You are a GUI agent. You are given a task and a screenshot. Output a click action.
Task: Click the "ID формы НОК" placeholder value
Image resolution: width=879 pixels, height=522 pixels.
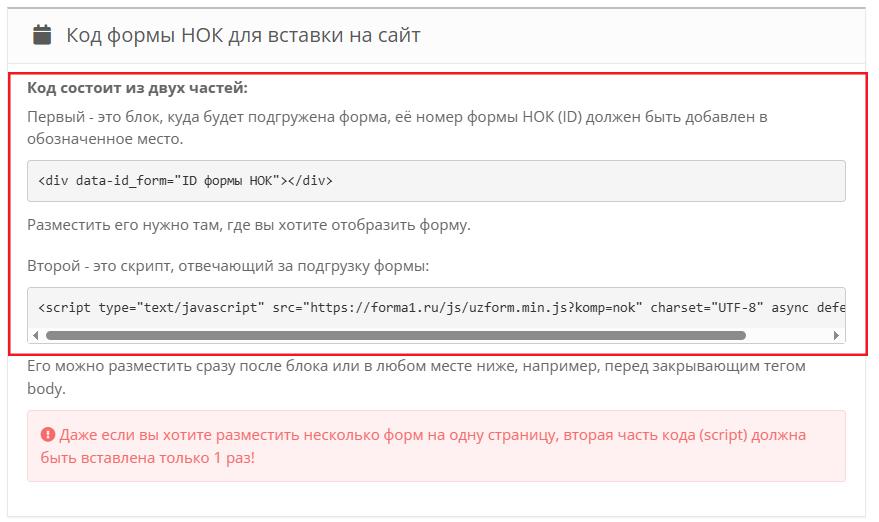tap(226, 181)
